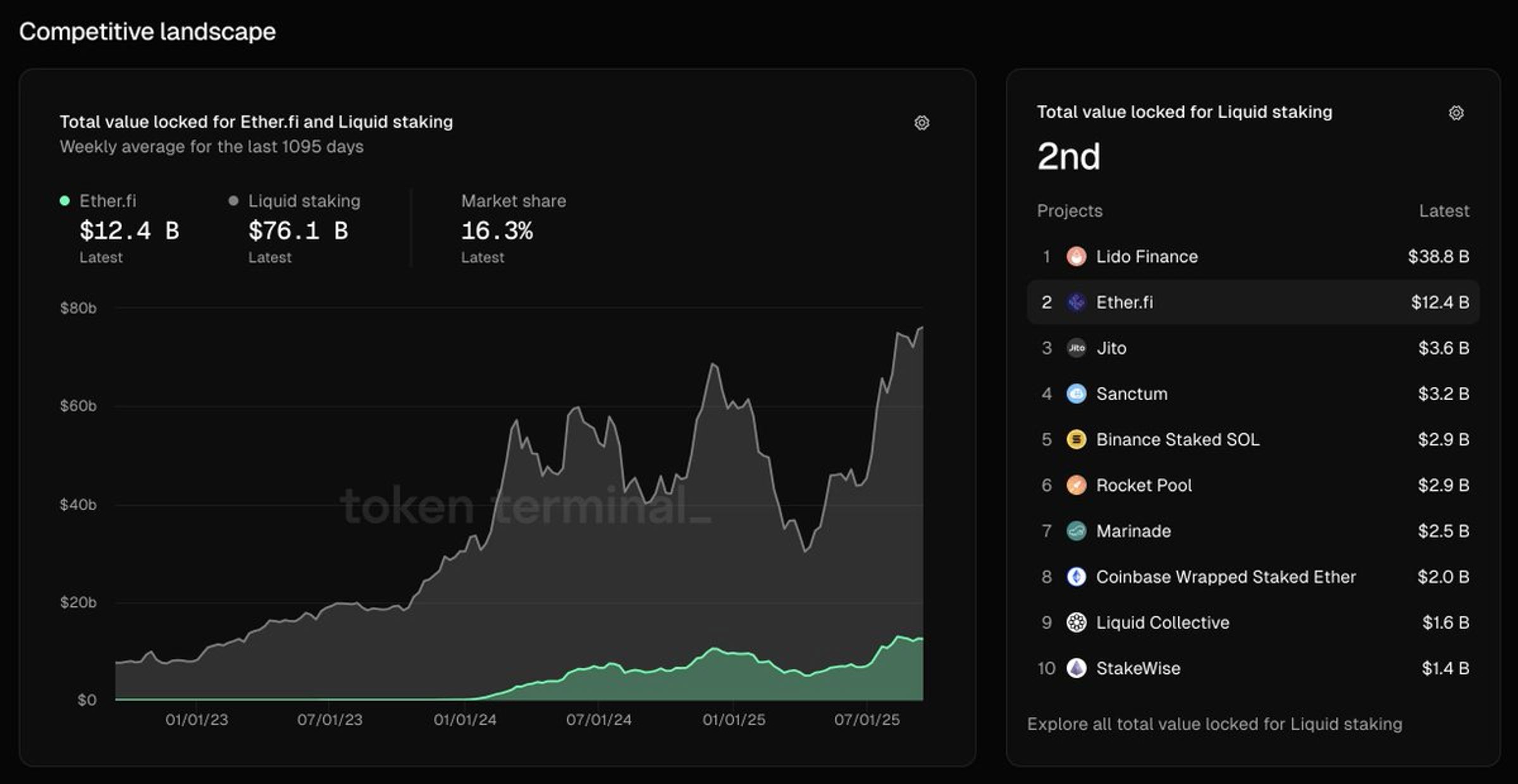
Task: Click the Lido Finance logo icon
Action: point(1076,257)
